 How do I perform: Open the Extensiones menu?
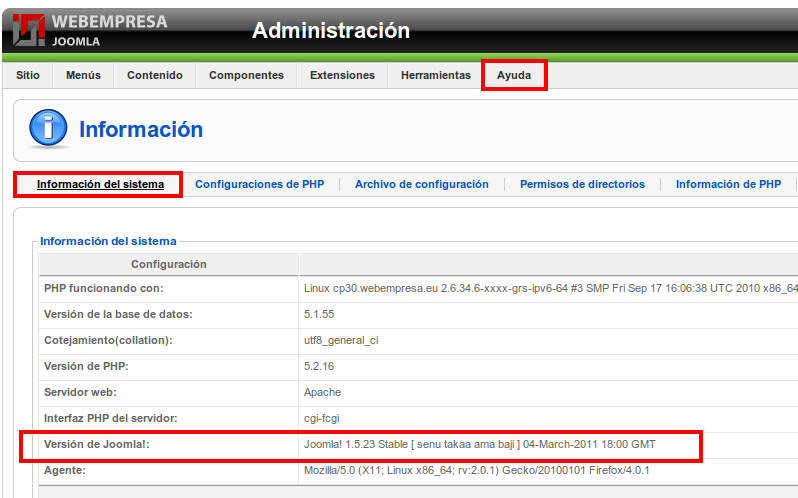(342, 75)
